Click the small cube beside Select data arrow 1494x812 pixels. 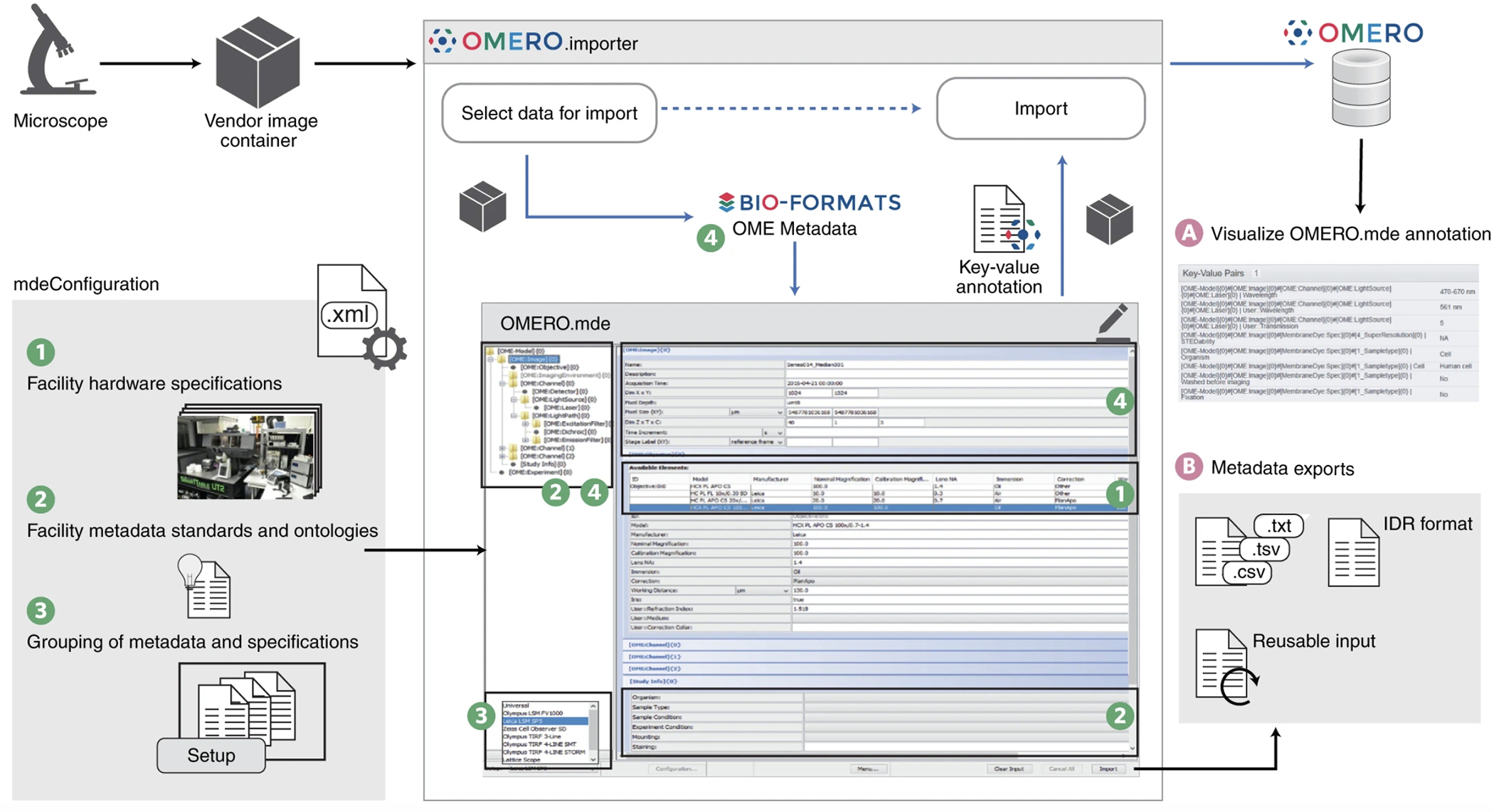483,206
